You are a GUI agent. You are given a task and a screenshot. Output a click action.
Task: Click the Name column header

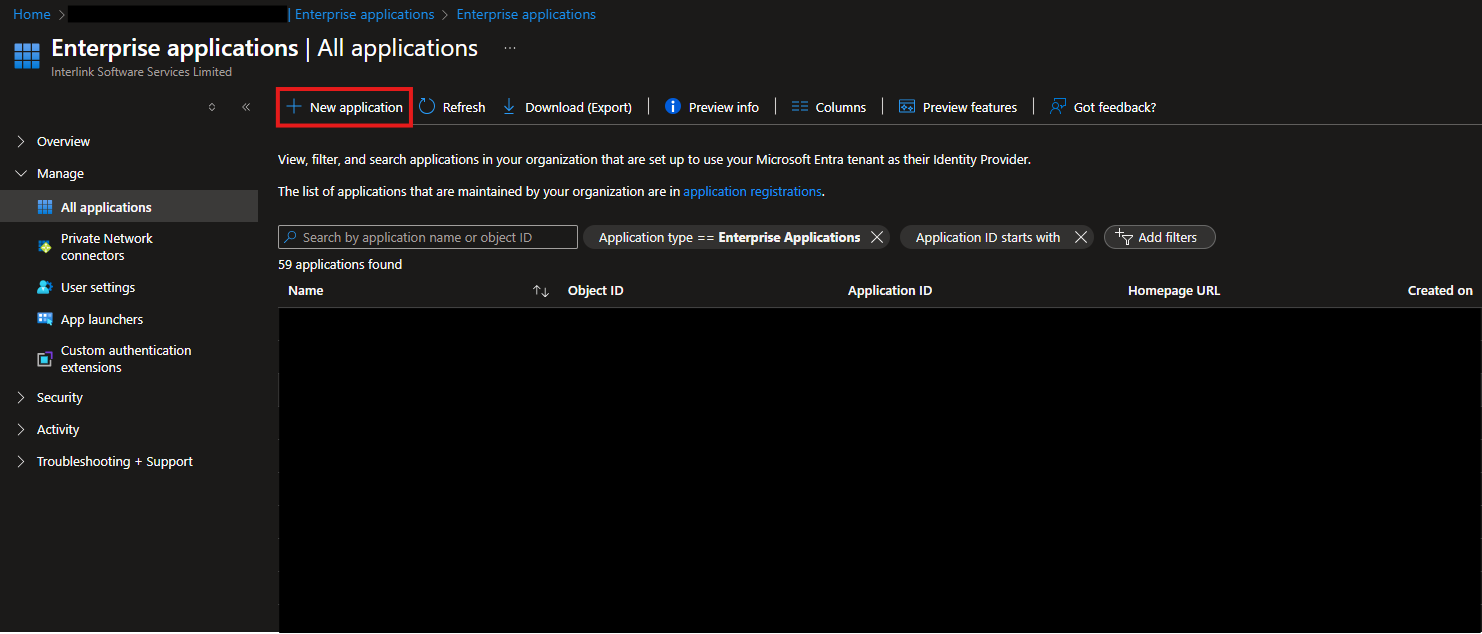(306, 291)
